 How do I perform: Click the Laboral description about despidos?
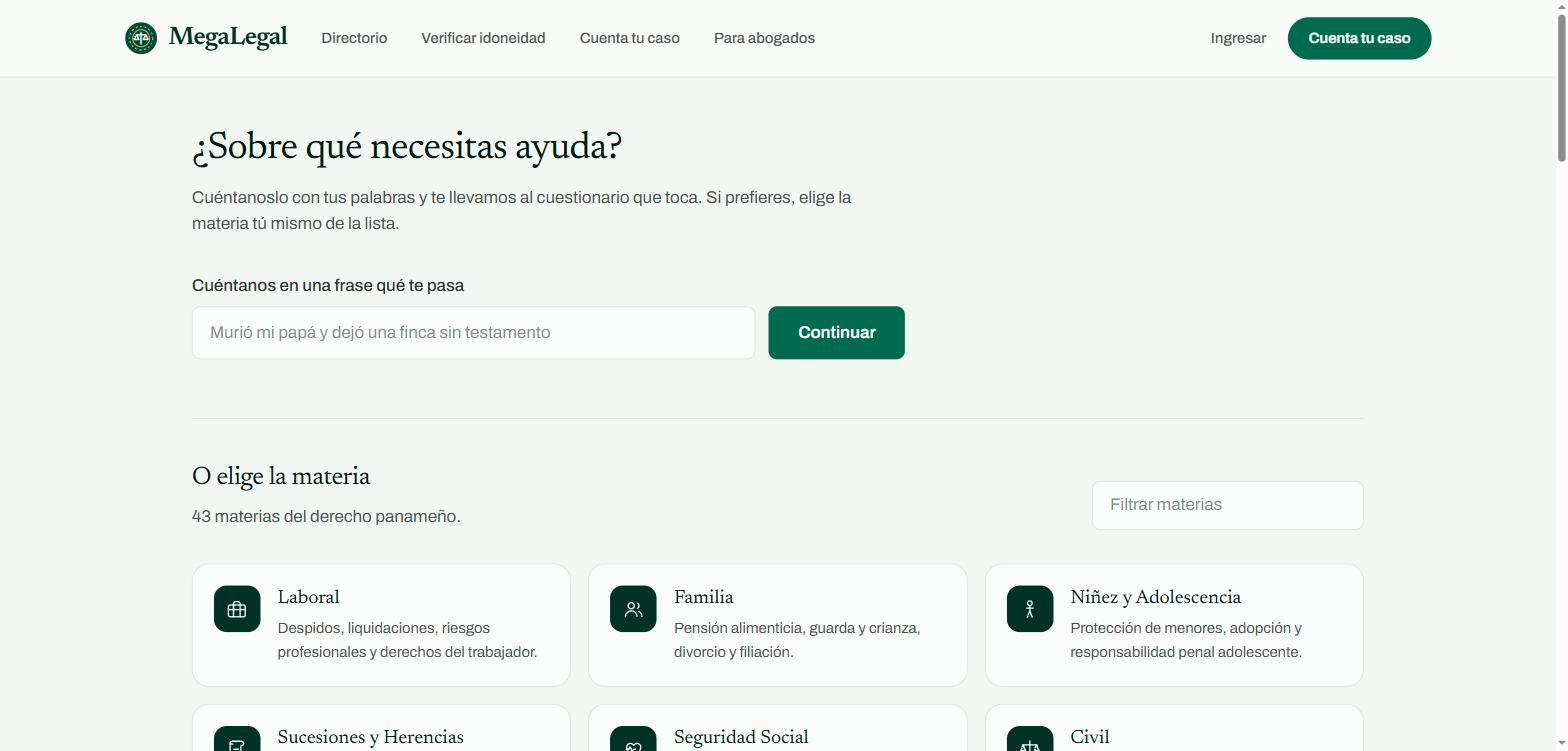[407, 640]
